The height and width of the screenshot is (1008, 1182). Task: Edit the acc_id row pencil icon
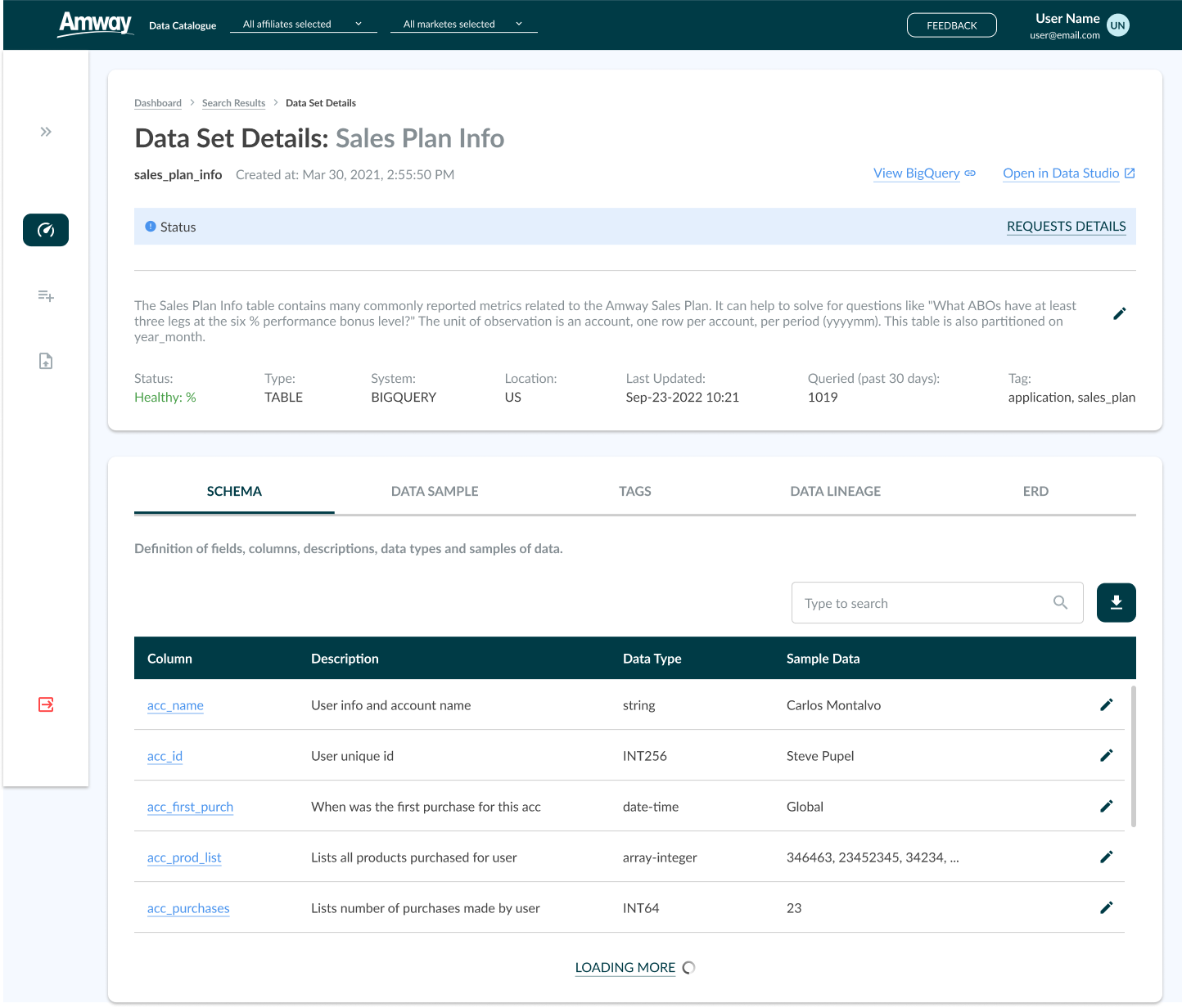[1106, 755]
